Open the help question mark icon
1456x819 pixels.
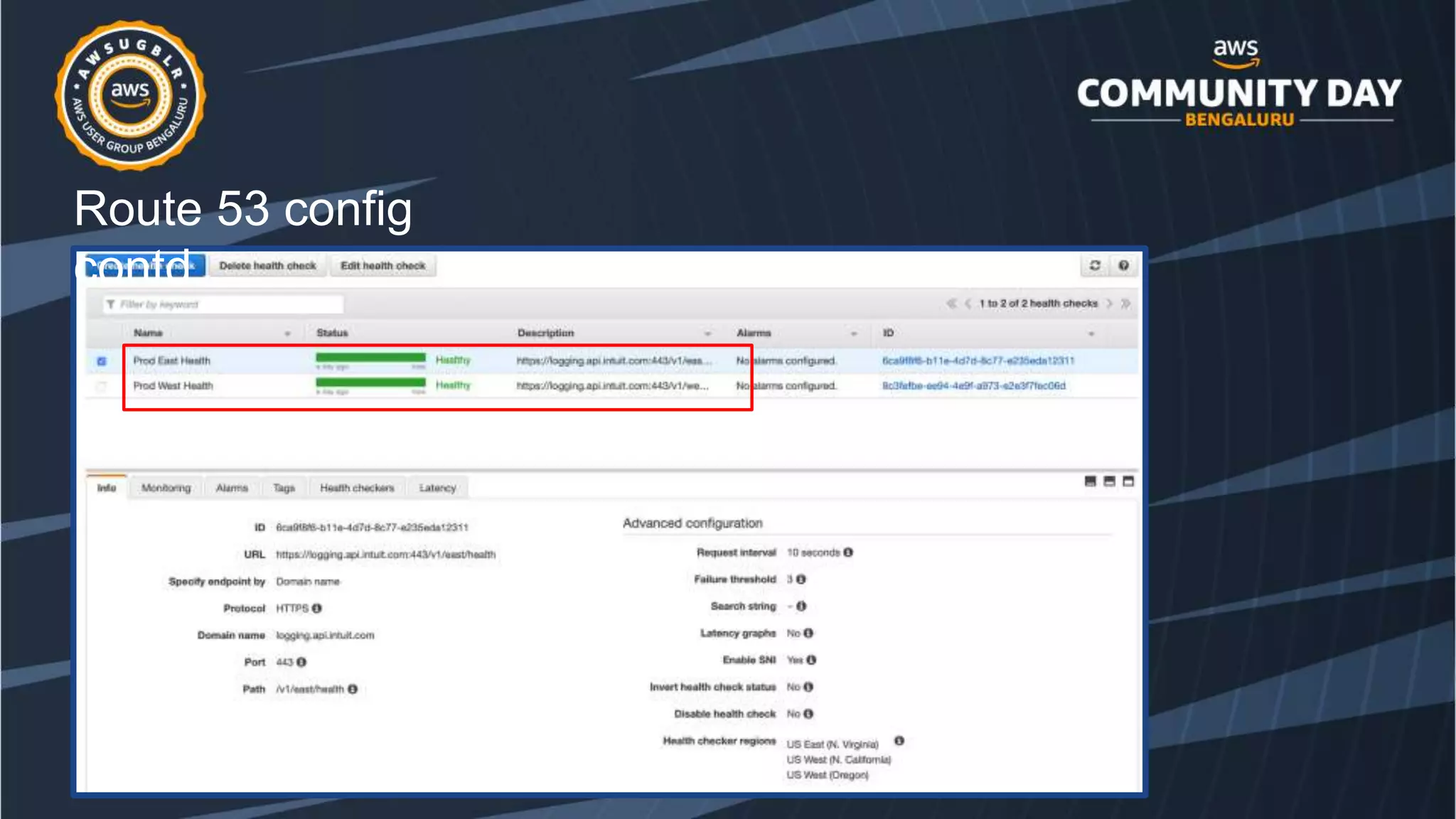[1123, 265]
